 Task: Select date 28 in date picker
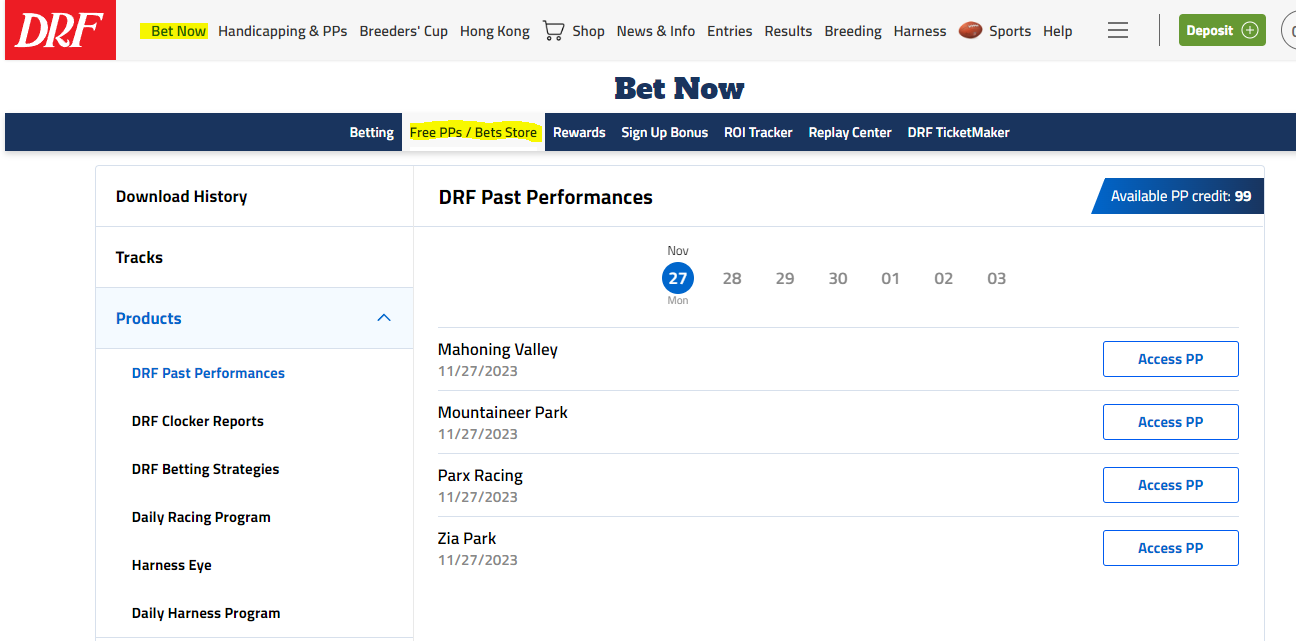732,278
